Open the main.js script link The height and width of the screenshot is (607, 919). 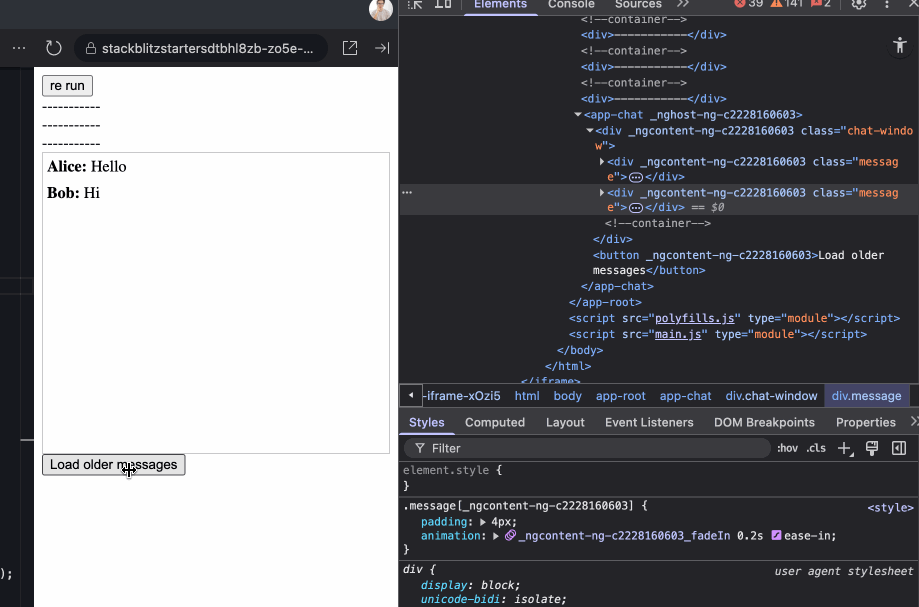[x=678, y=334]
